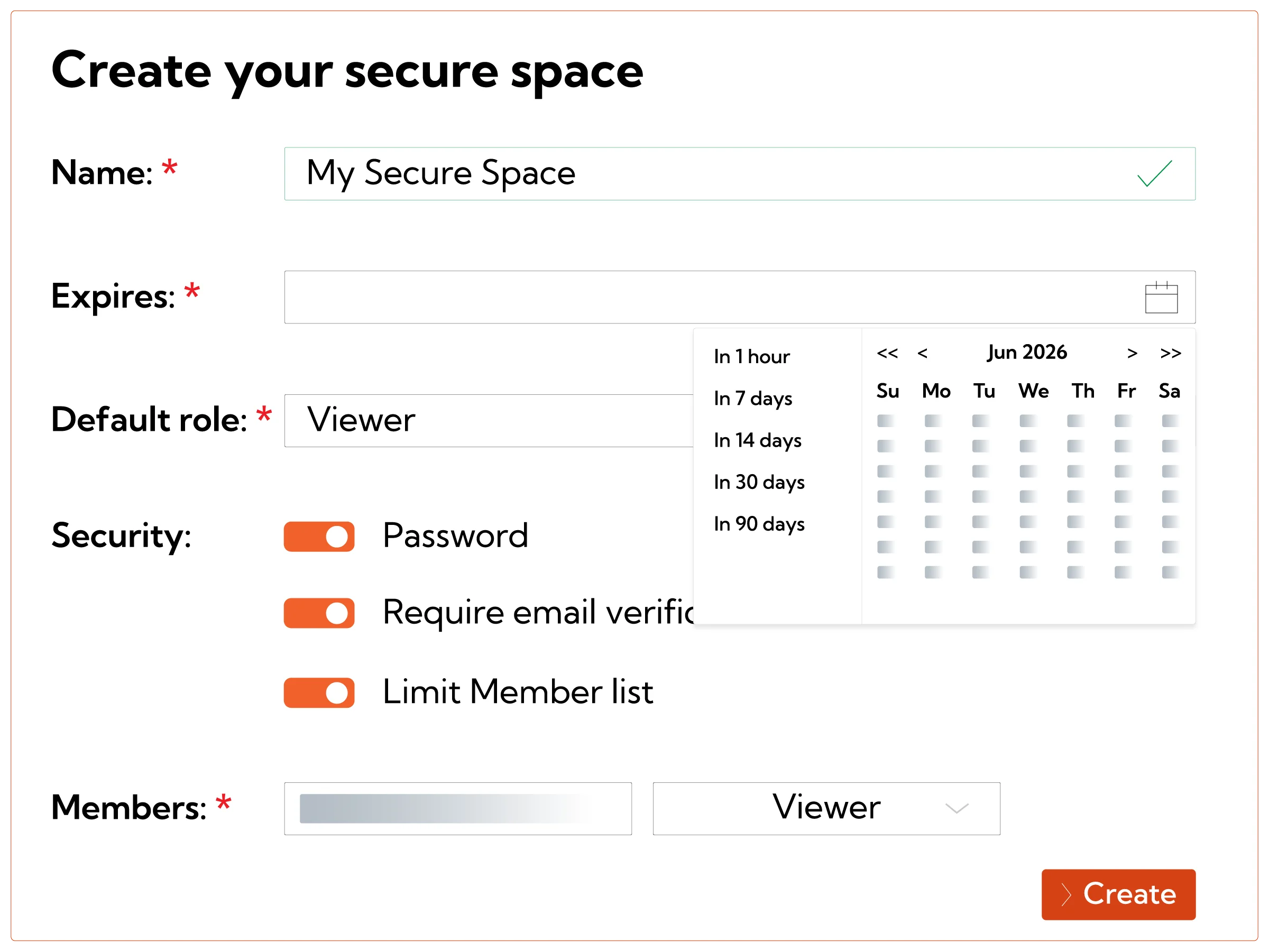Expand the Members Viewer role dropdown
The image size is (1269, 952).
[x=826, y=808]
